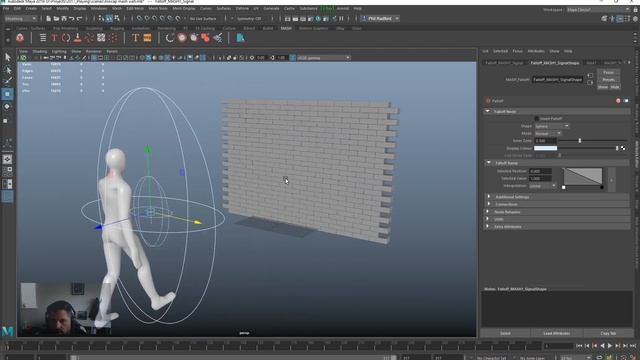
Task: Click the Open Scene folder icon
Action: [x=56, y=18]
